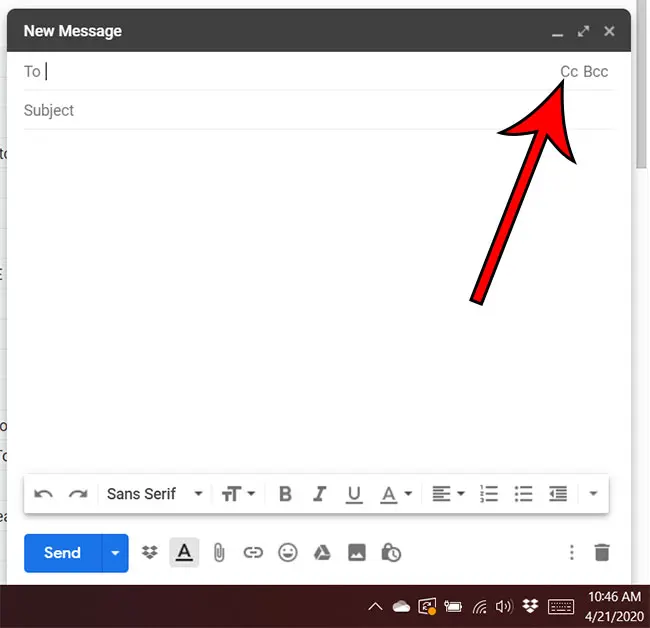Insert files using Google Drive
This screenshot has width=650, height=628.
point(322,552)
